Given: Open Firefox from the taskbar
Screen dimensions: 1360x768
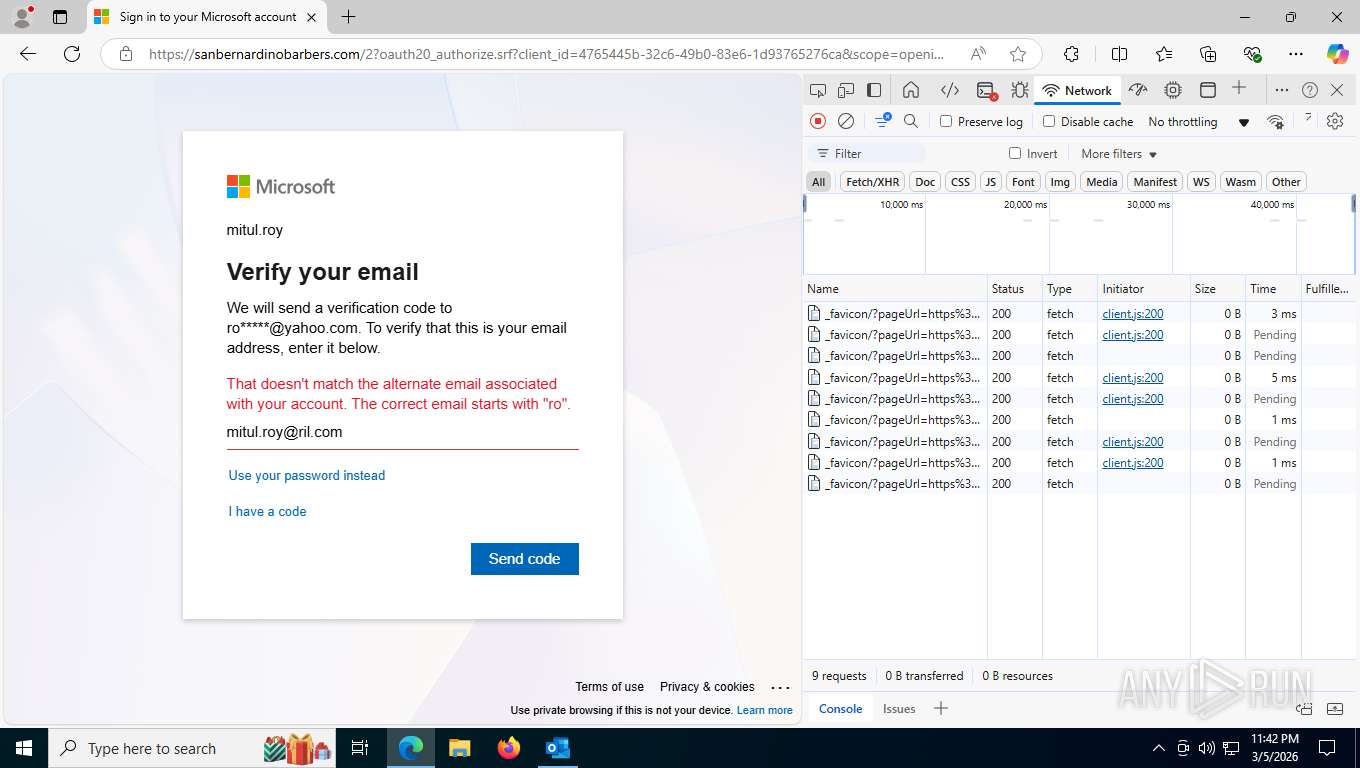Looking at the screenshot, I should 509,748.
